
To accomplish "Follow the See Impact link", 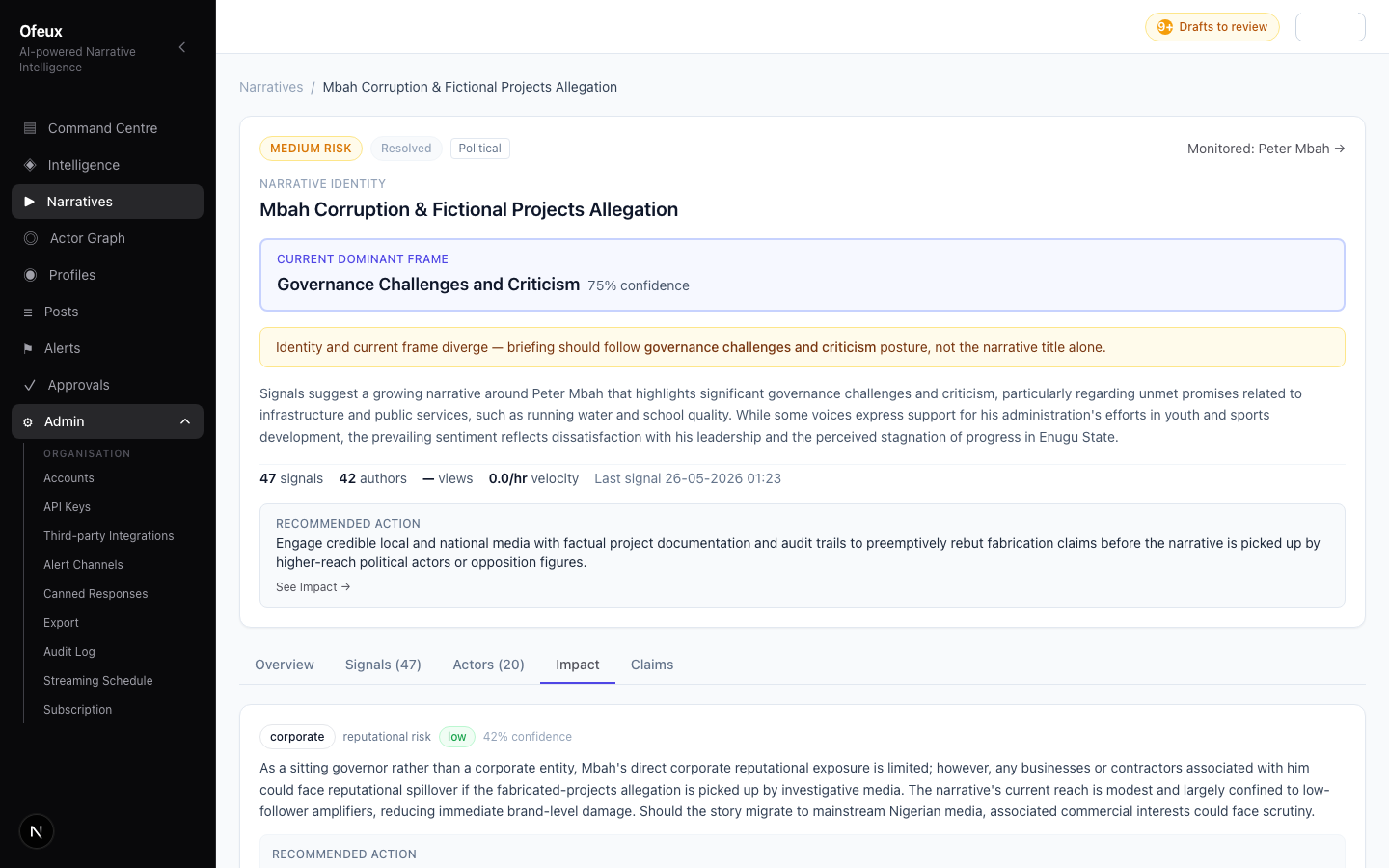I will pos(313,587).
